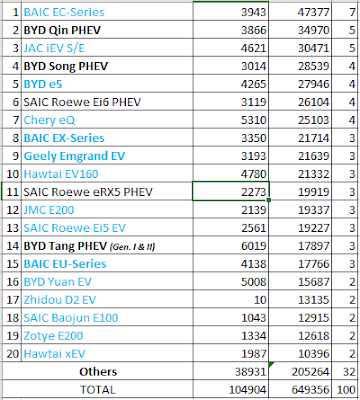Click the BYD Yuan EV cell

coord(107,282)
